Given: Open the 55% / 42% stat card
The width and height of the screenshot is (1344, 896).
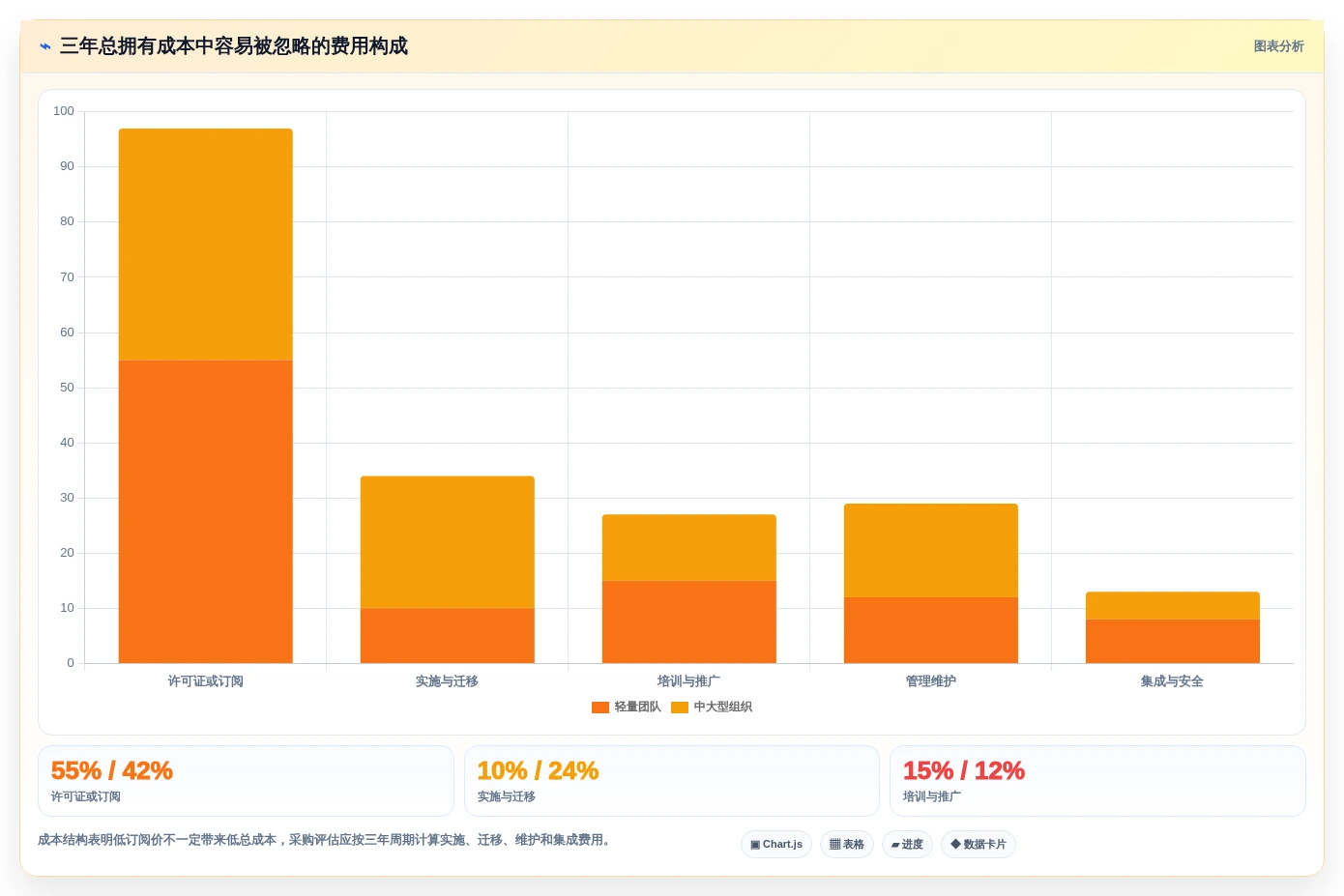Looking at the screenshot, I should point(246,781).
